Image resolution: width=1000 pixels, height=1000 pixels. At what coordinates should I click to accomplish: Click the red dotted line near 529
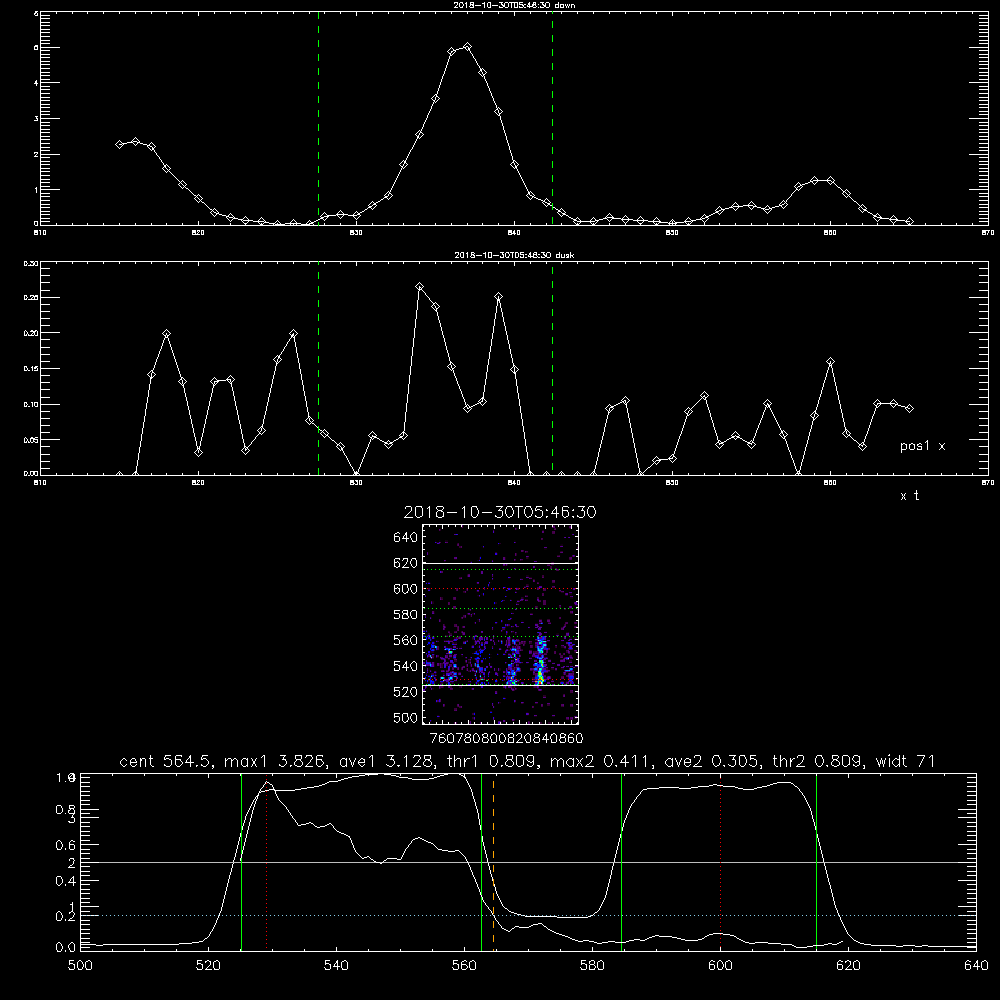click(267, 861)
